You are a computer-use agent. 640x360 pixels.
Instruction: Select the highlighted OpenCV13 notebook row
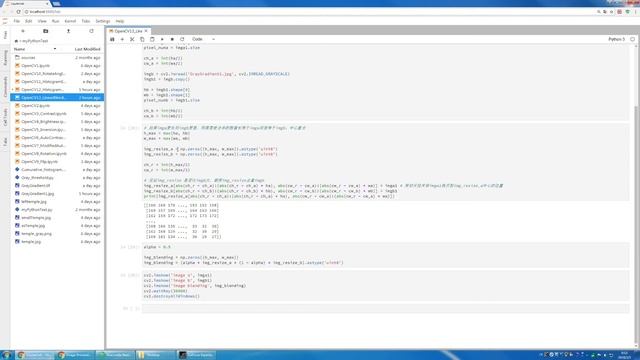tap(57, 98)
